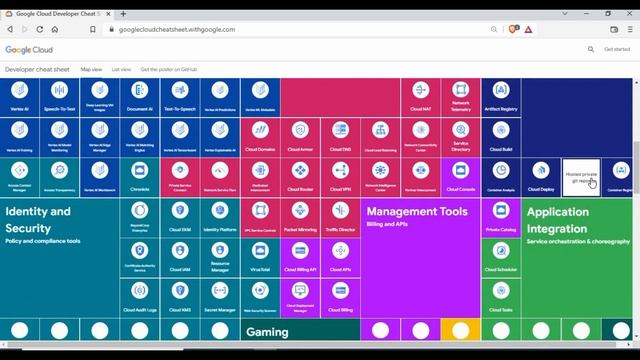Viewport: 640px width, 360px height.
Task: Open the Cloud Domains tile
Action: (x=260, y=138)
